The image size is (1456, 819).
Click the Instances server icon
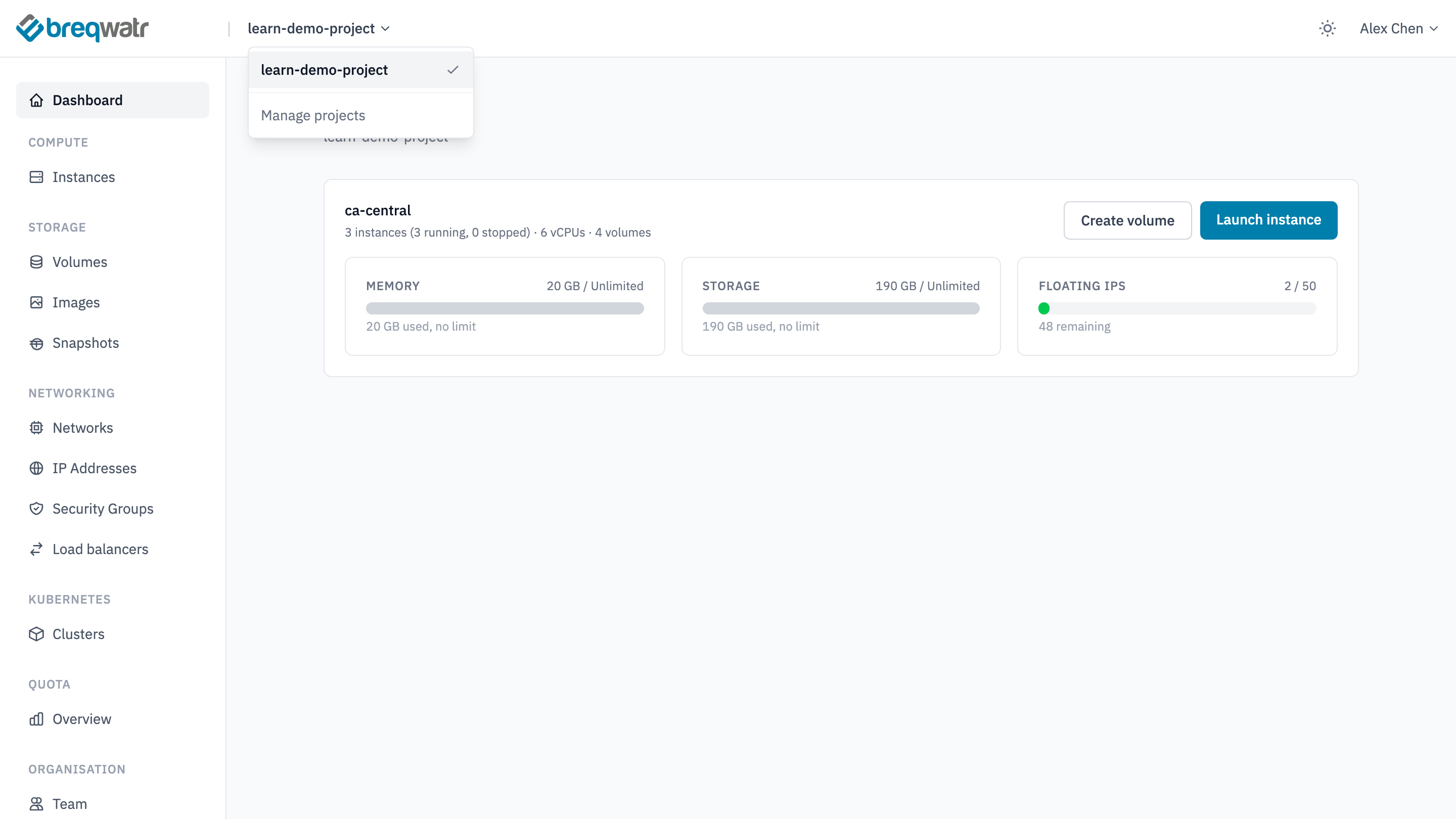(36, 177)
